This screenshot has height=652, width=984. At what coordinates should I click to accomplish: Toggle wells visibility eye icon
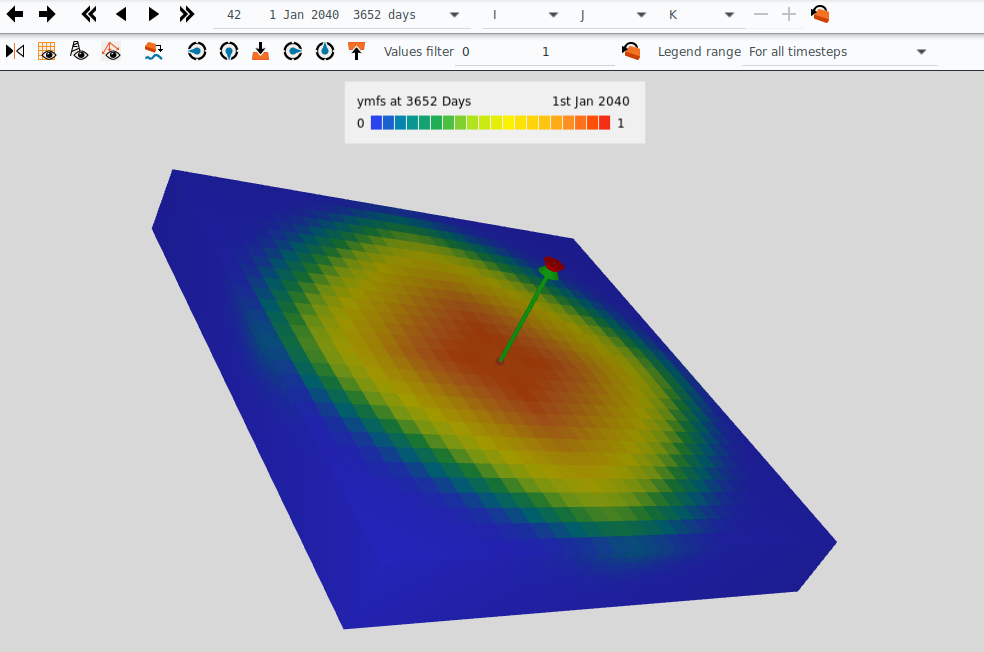[x=79, y=51]
